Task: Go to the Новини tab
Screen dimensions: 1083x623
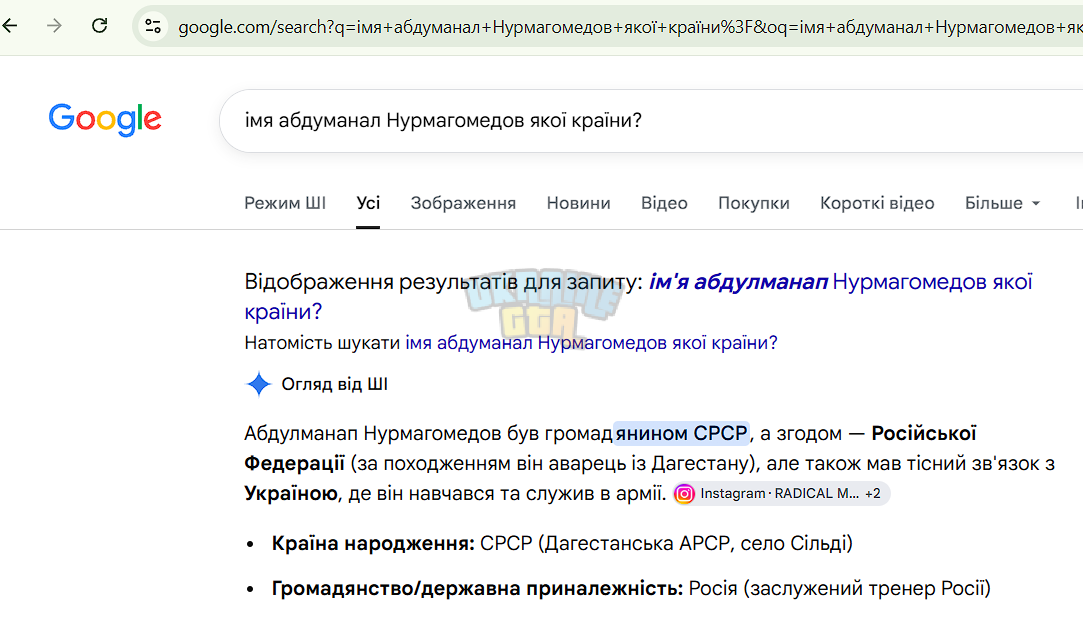Action: coord(578,203)
